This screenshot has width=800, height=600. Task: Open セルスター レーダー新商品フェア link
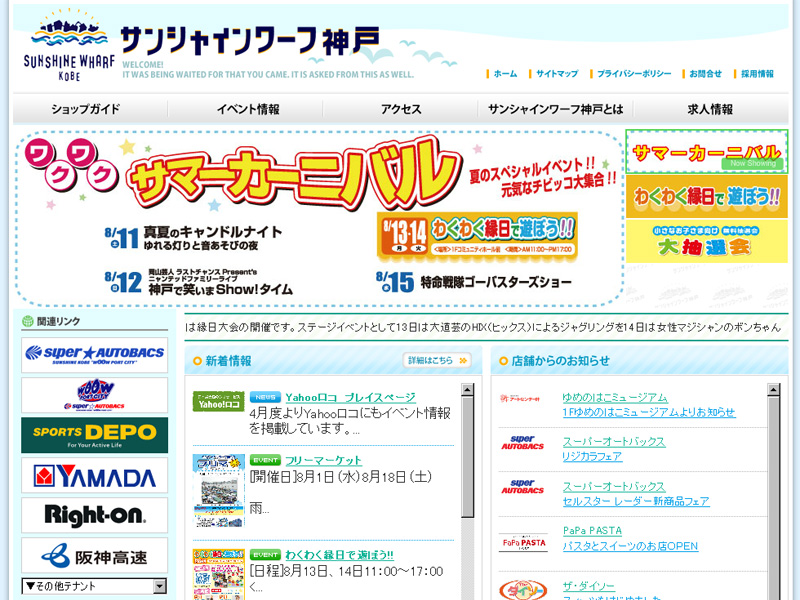(x=636, y=502)
